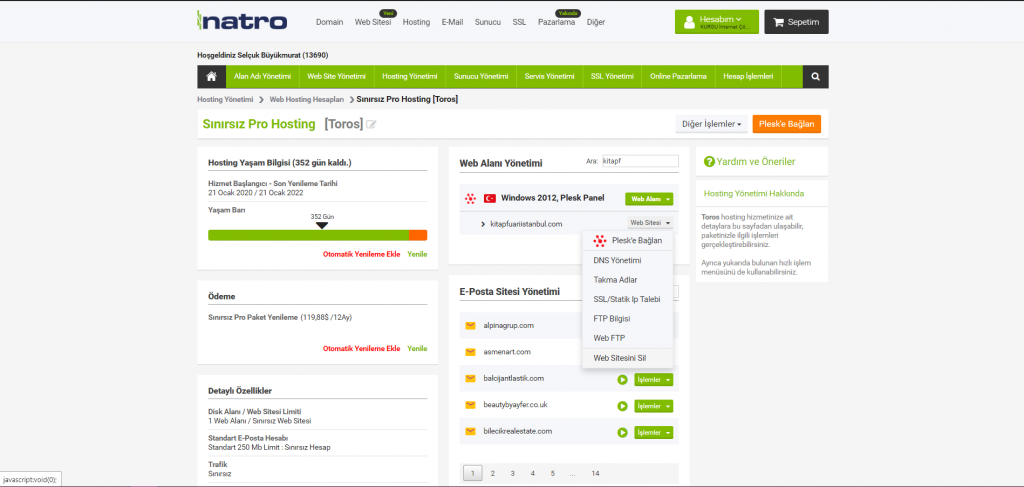Screen dimensions: 1024x487
Task: Select DNS Yönetimi from the menu
Action: [x=627, y=260]
